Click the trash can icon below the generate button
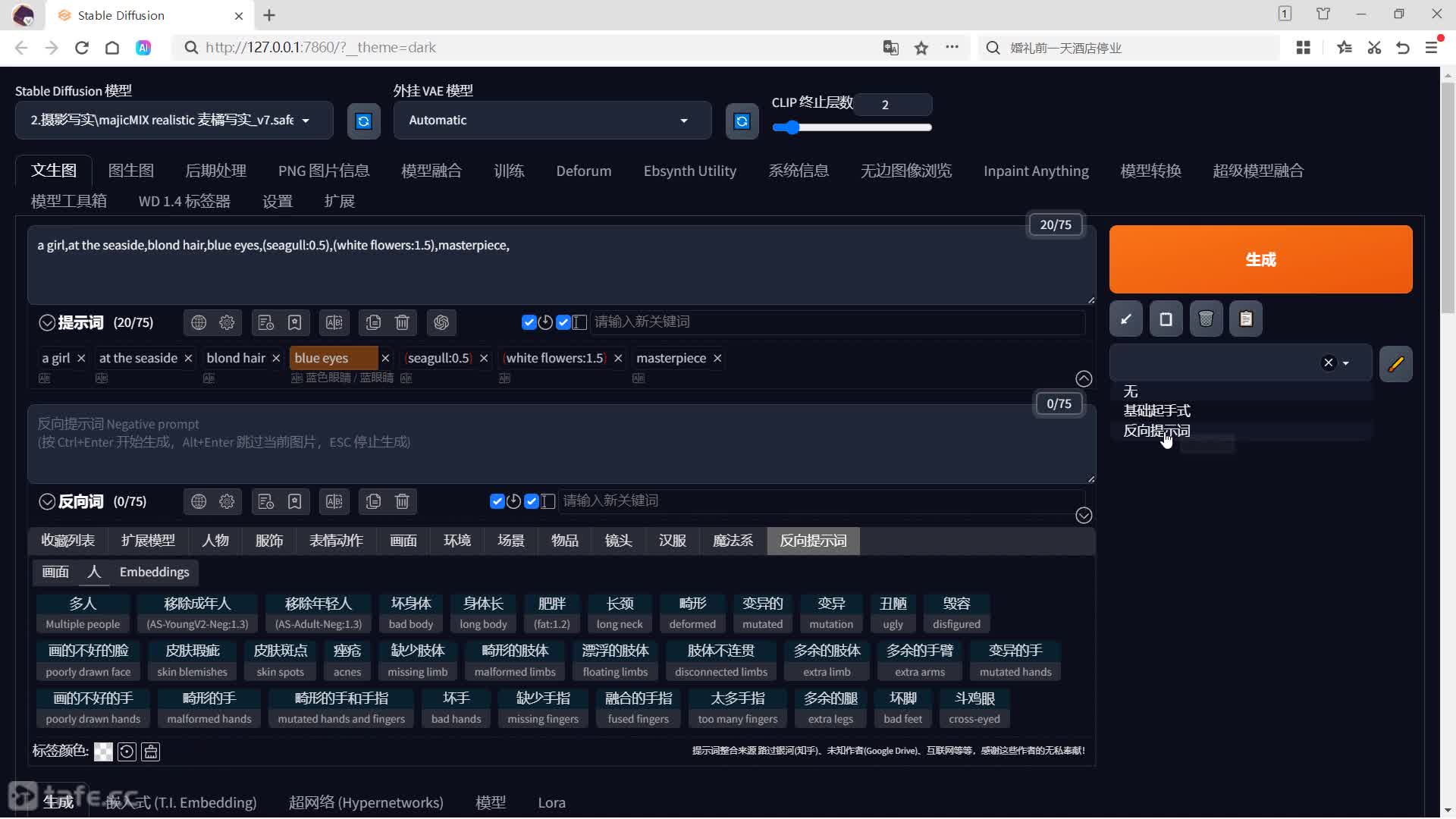The height and width of the screenshot is (819, 1456). click(1207, 319)
